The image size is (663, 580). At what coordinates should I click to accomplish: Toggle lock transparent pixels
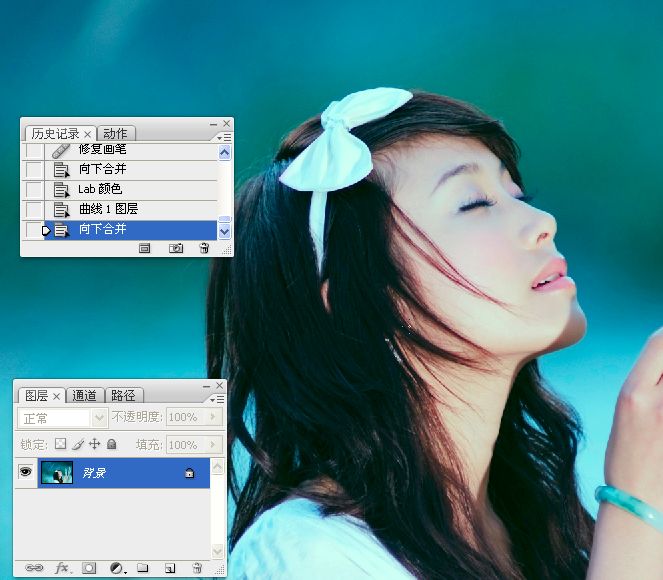point(60,444)
